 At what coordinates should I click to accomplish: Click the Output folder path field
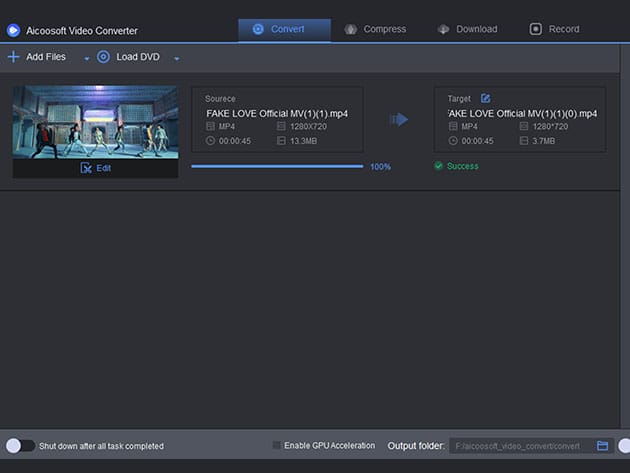[x=520, y=446]
